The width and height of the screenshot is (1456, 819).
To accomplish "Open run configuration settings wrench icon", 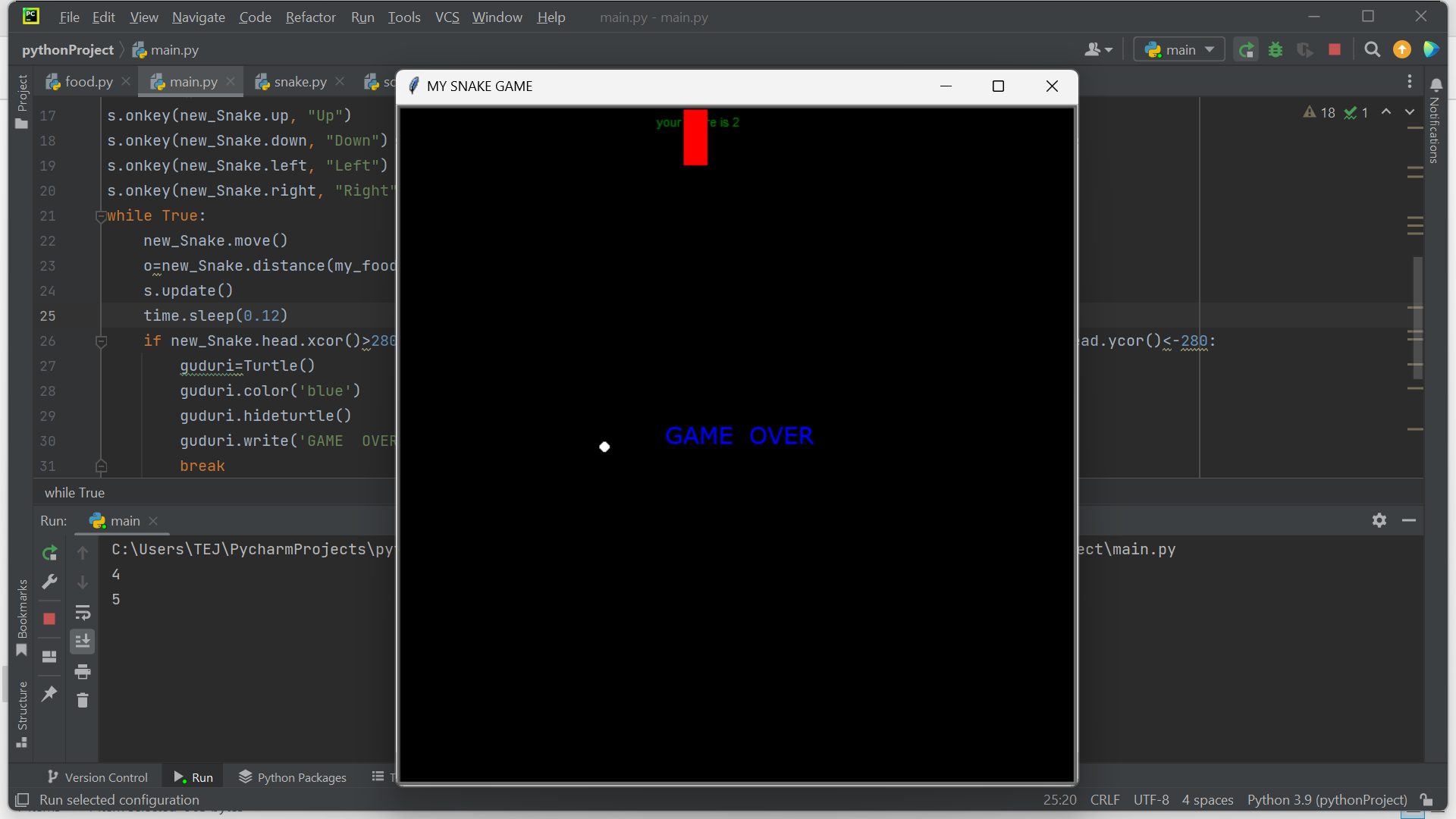I will pos(49,582).
